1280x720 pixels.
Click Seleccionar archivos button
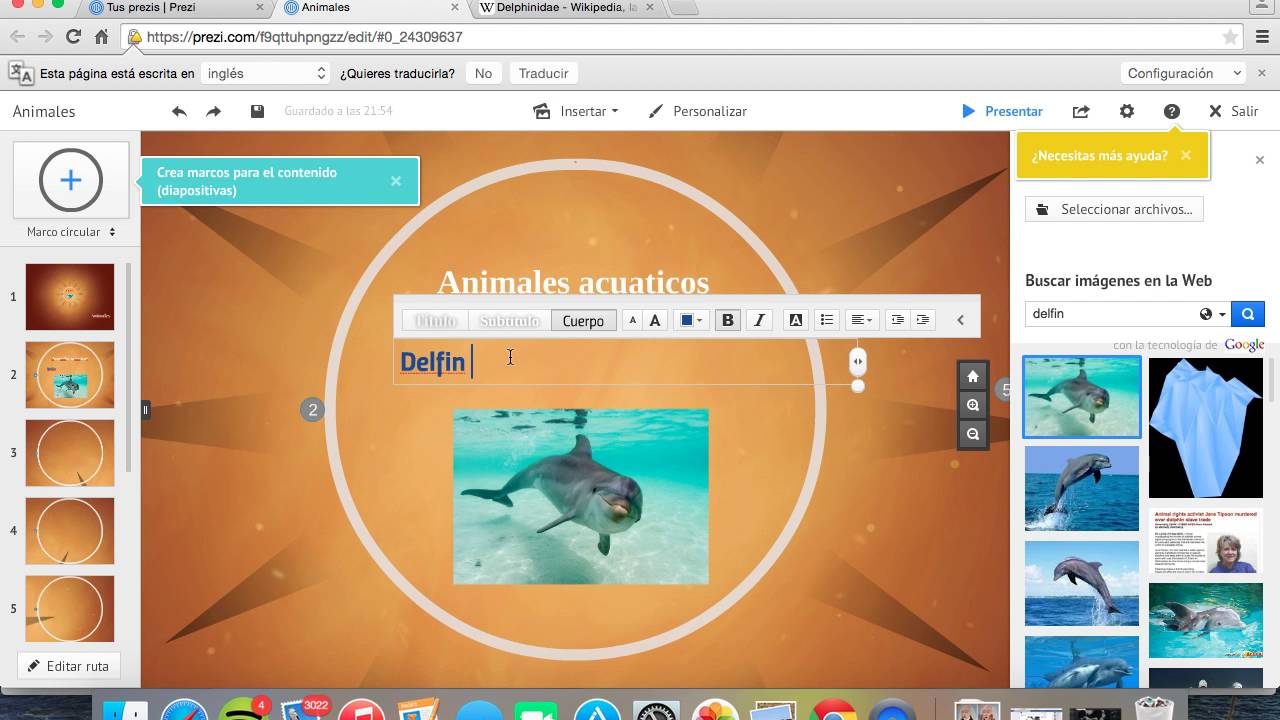(1115, 209)
